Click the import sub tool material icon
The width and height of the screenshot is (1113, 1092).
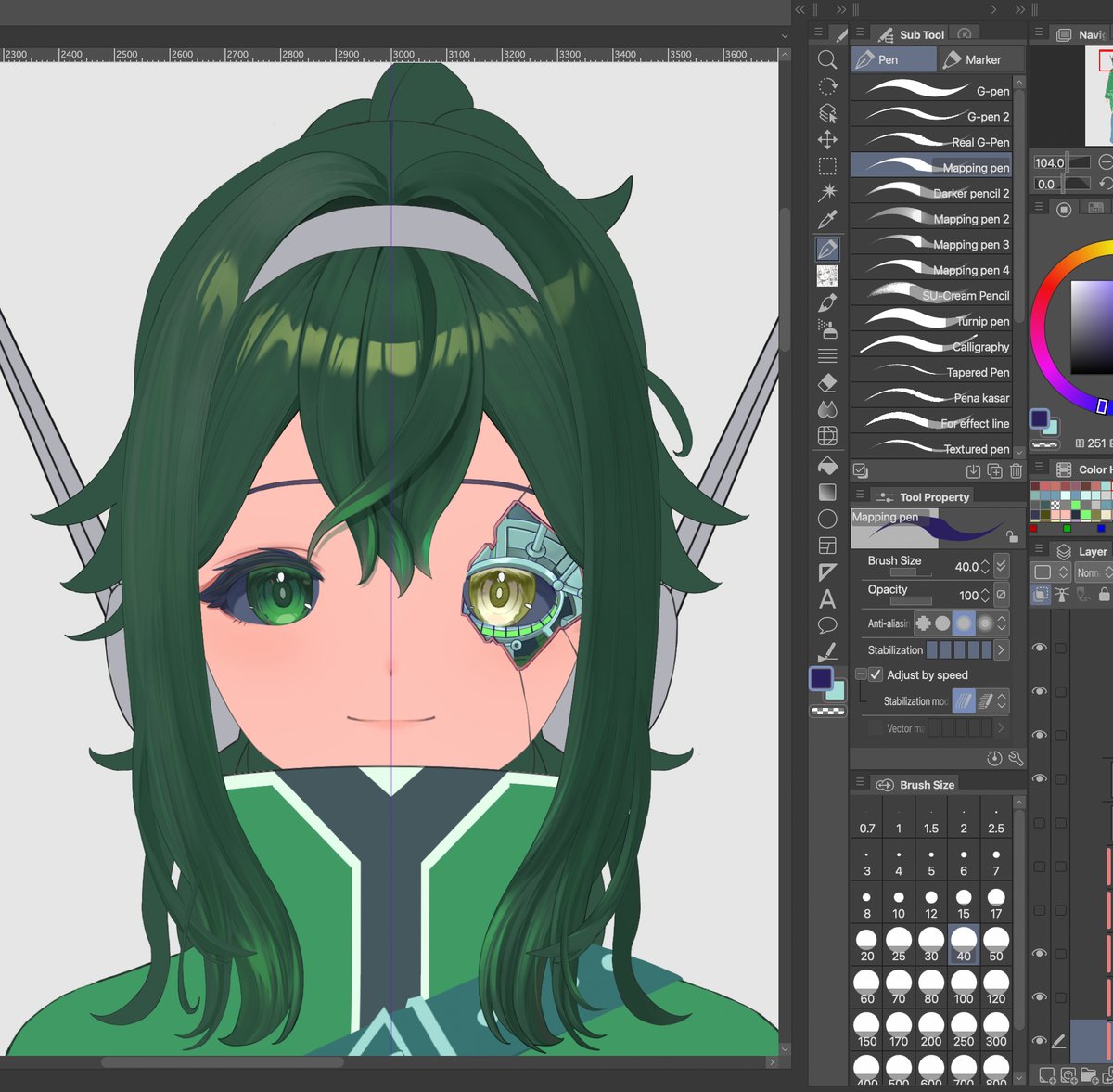tap(973, 471)
